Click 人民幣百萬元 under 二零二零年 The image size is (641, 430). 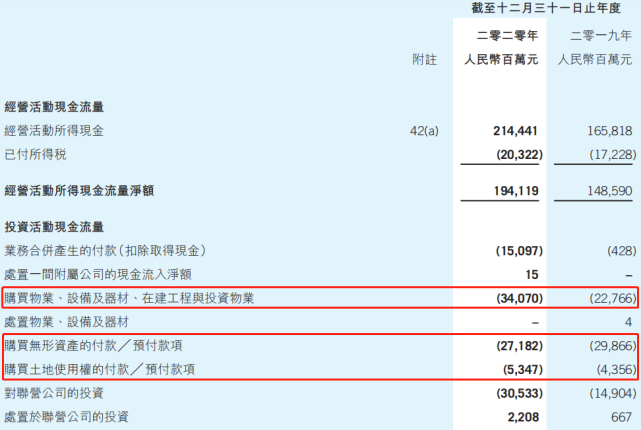pos(501,60)
